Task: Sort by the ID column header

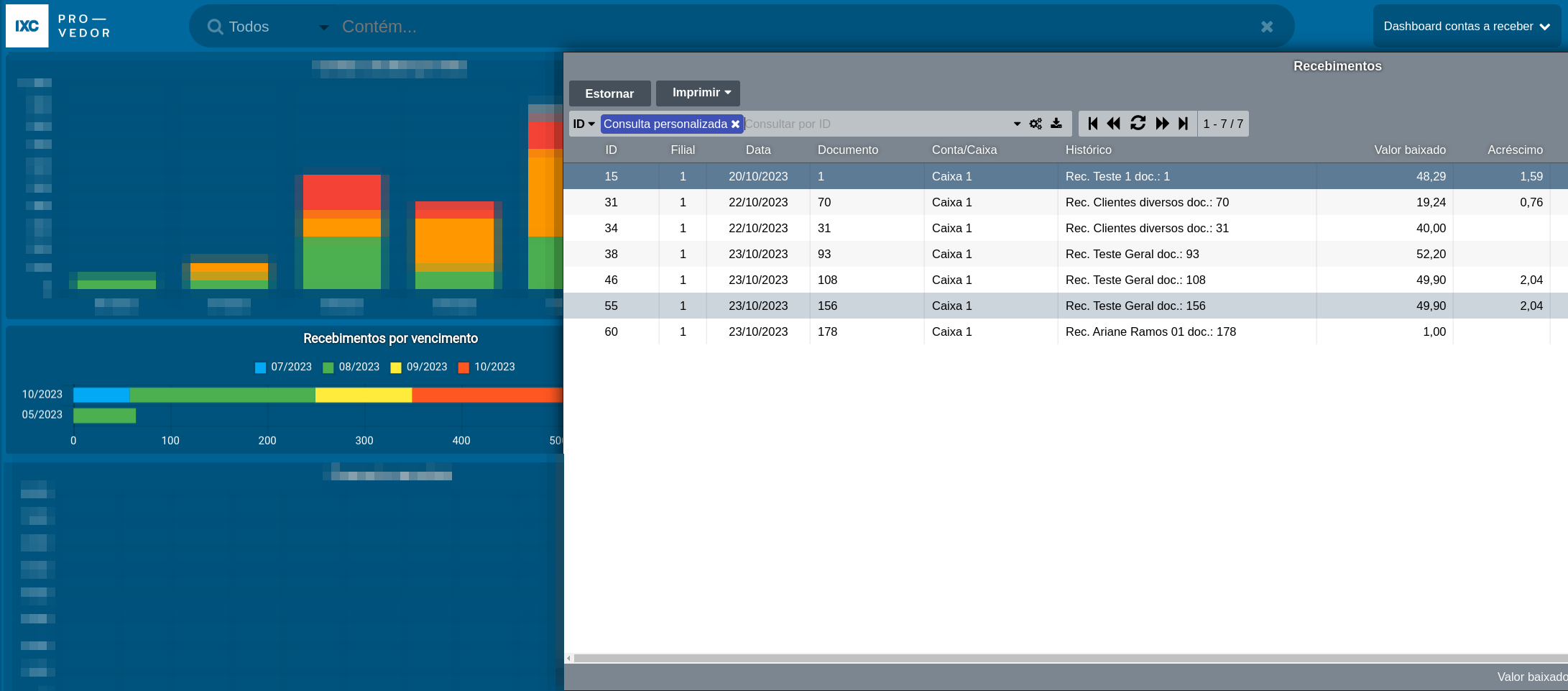Action: coord(611,150)
